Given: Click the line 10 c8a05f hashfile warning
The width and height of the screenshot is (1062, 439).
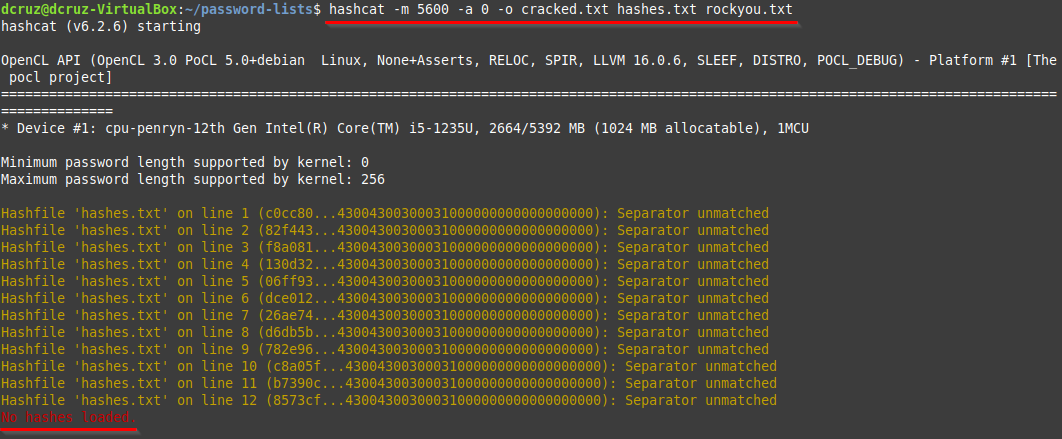Looking at the screenshot, I should pyautogui.click(x=389, y=367).
